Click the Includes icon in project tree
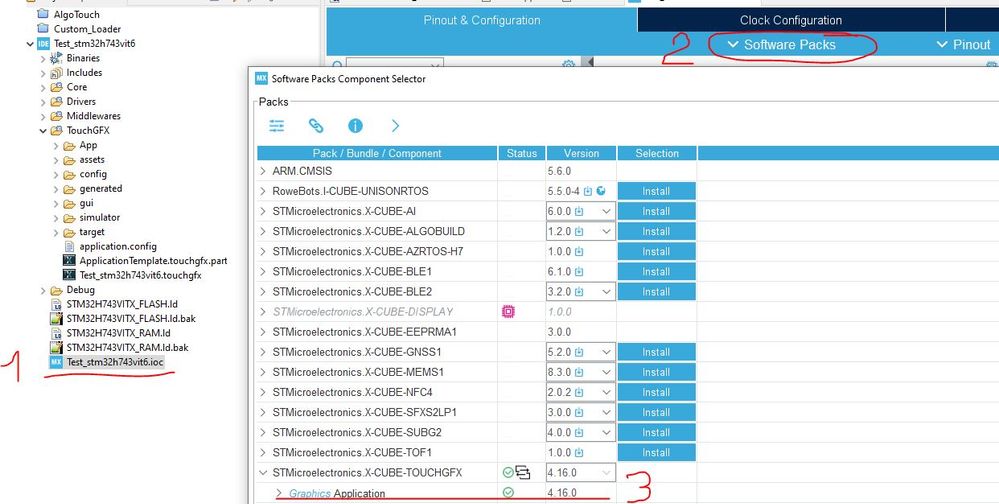The image size is (999, 504). point(56,73)
